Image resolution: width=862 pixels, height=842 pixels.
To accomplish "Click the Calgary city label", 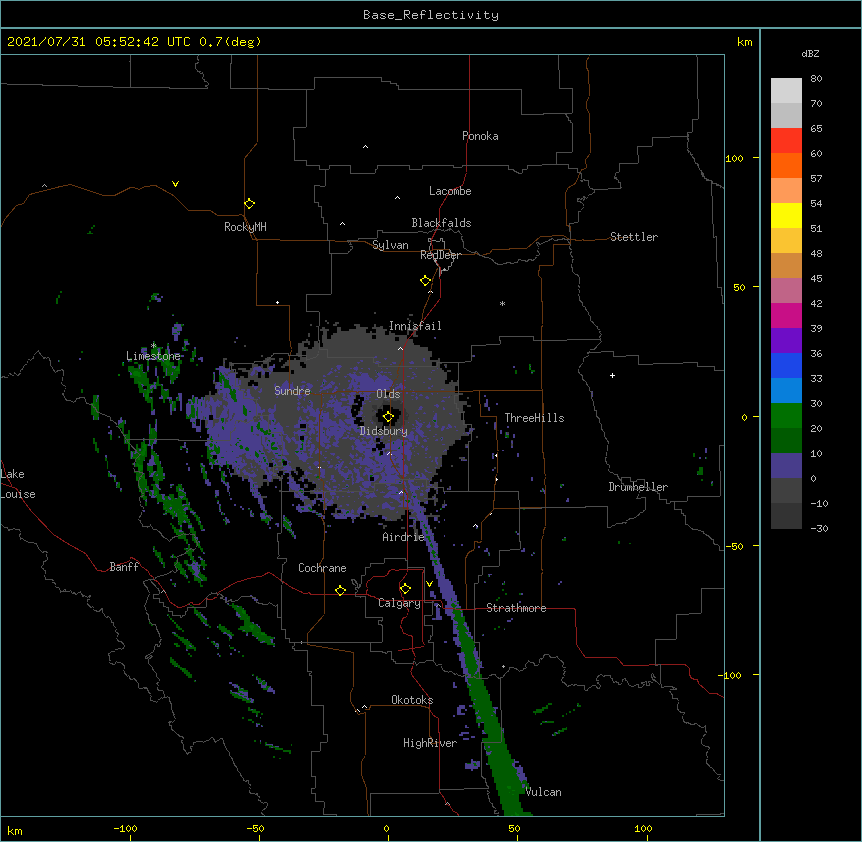I will 399,603.
